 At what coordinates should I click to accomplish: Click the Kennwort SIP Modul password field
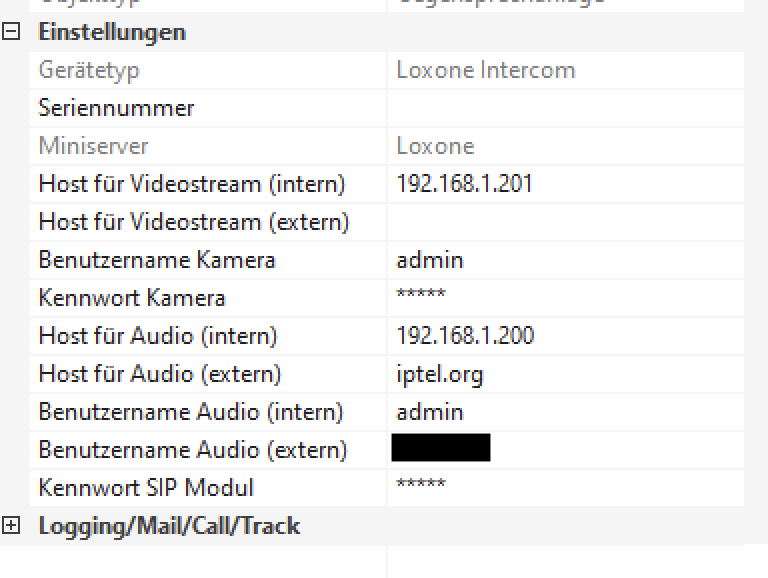click(421, 488)
